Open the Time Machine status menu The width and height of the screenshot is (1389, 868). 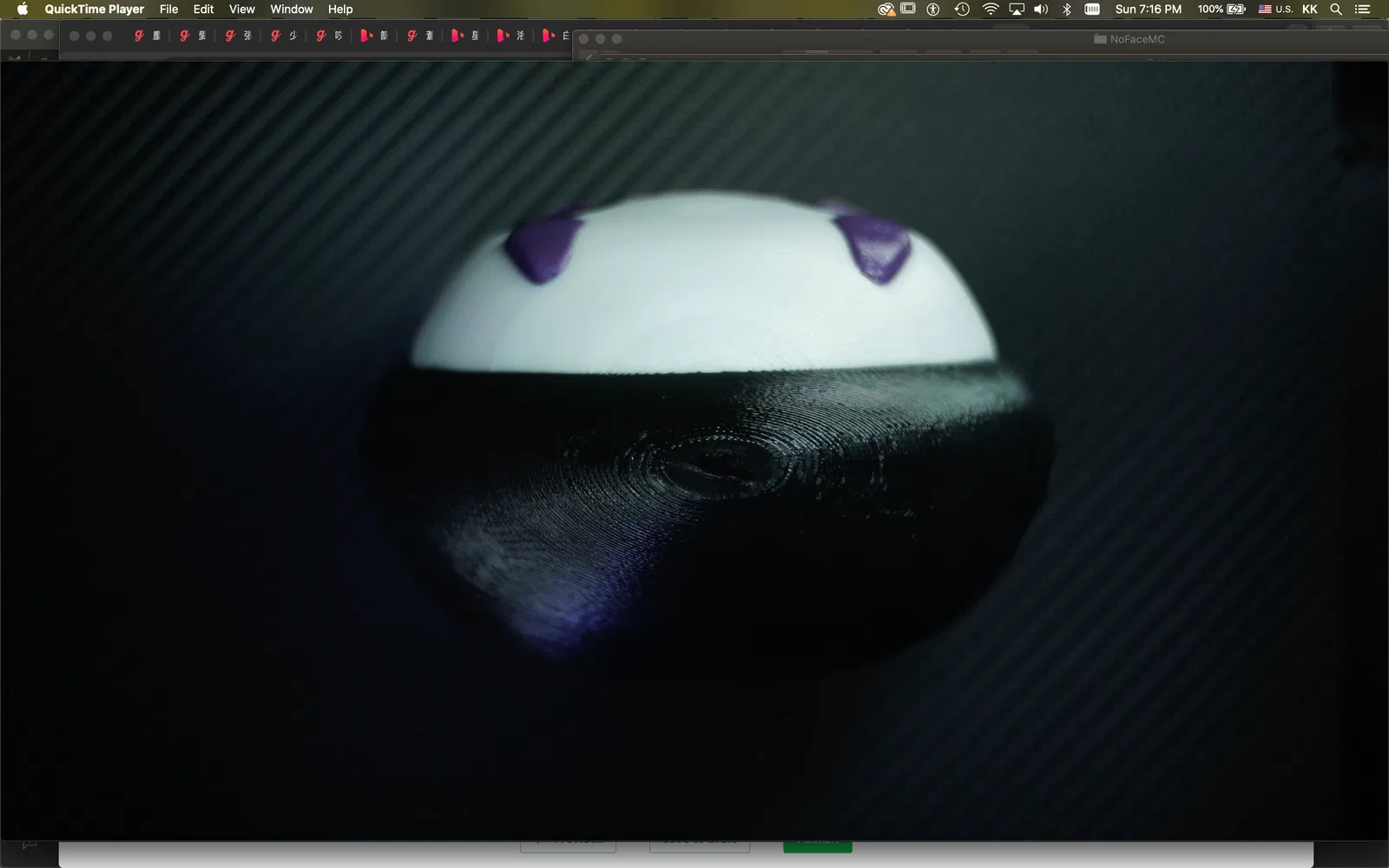coord(962,10)
